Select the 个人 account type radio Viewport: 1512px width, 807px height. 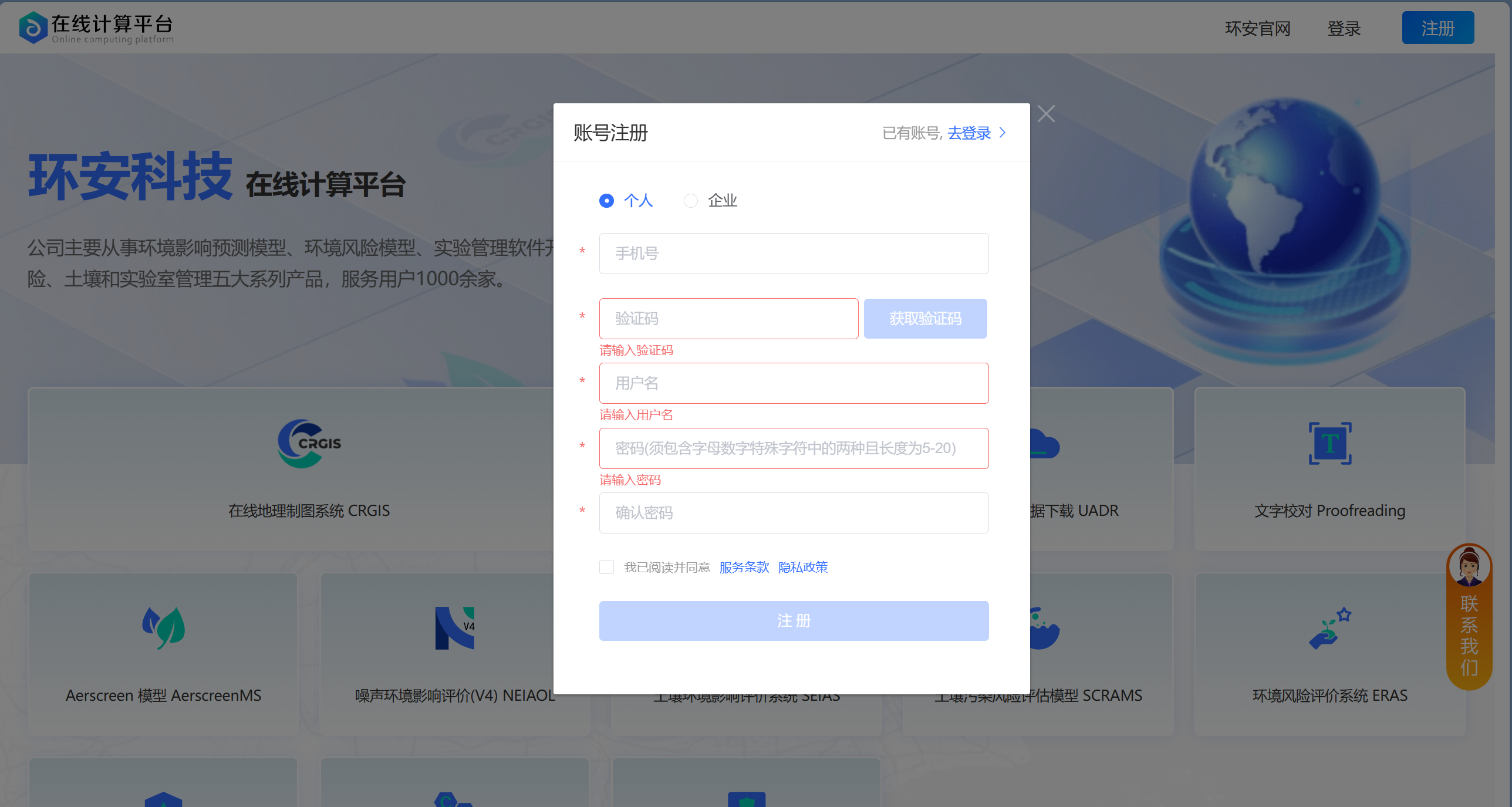point(606,201)
